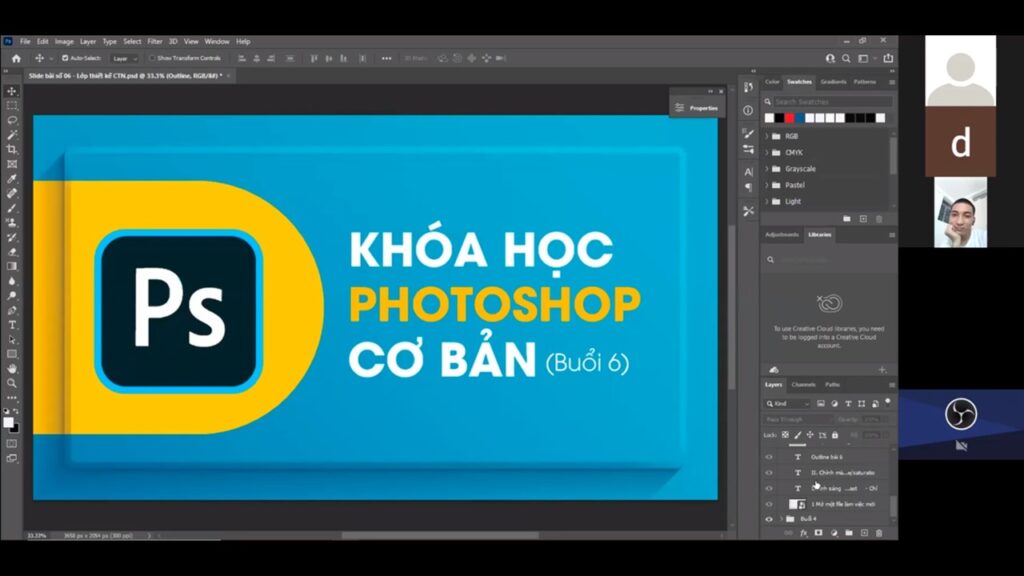1024x576 pixels.
Task: Open the Window menu
Action: pos(217,41)
